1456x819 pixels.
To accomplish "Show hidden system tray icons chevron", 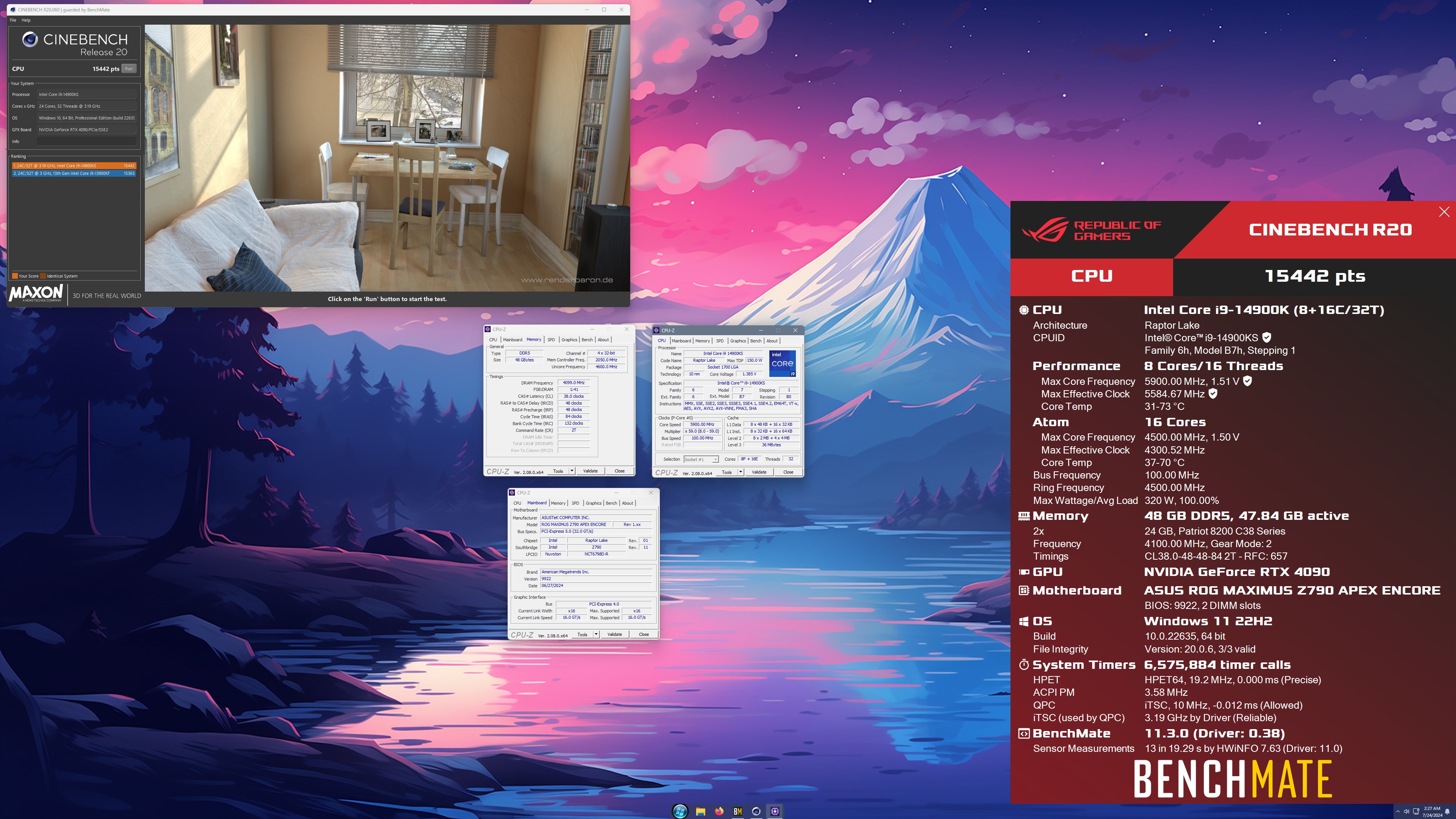I will coord(1398,812).
